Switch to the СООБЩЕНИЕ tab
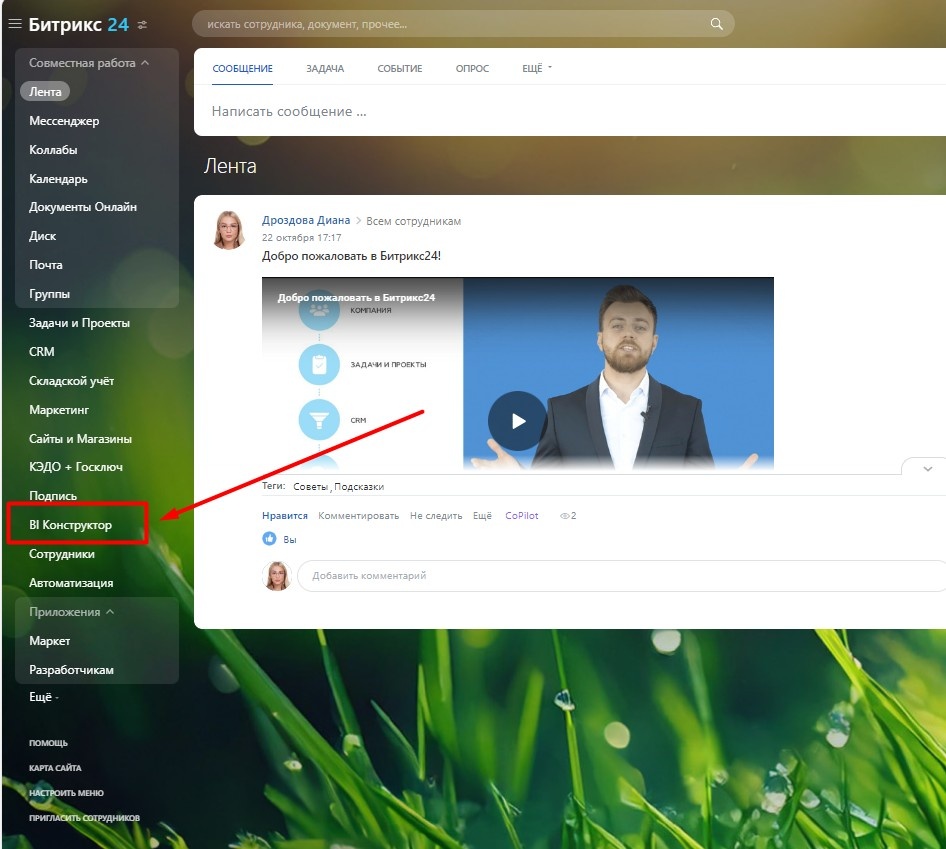This screenshot has width=946, height=849. point(243,68)
